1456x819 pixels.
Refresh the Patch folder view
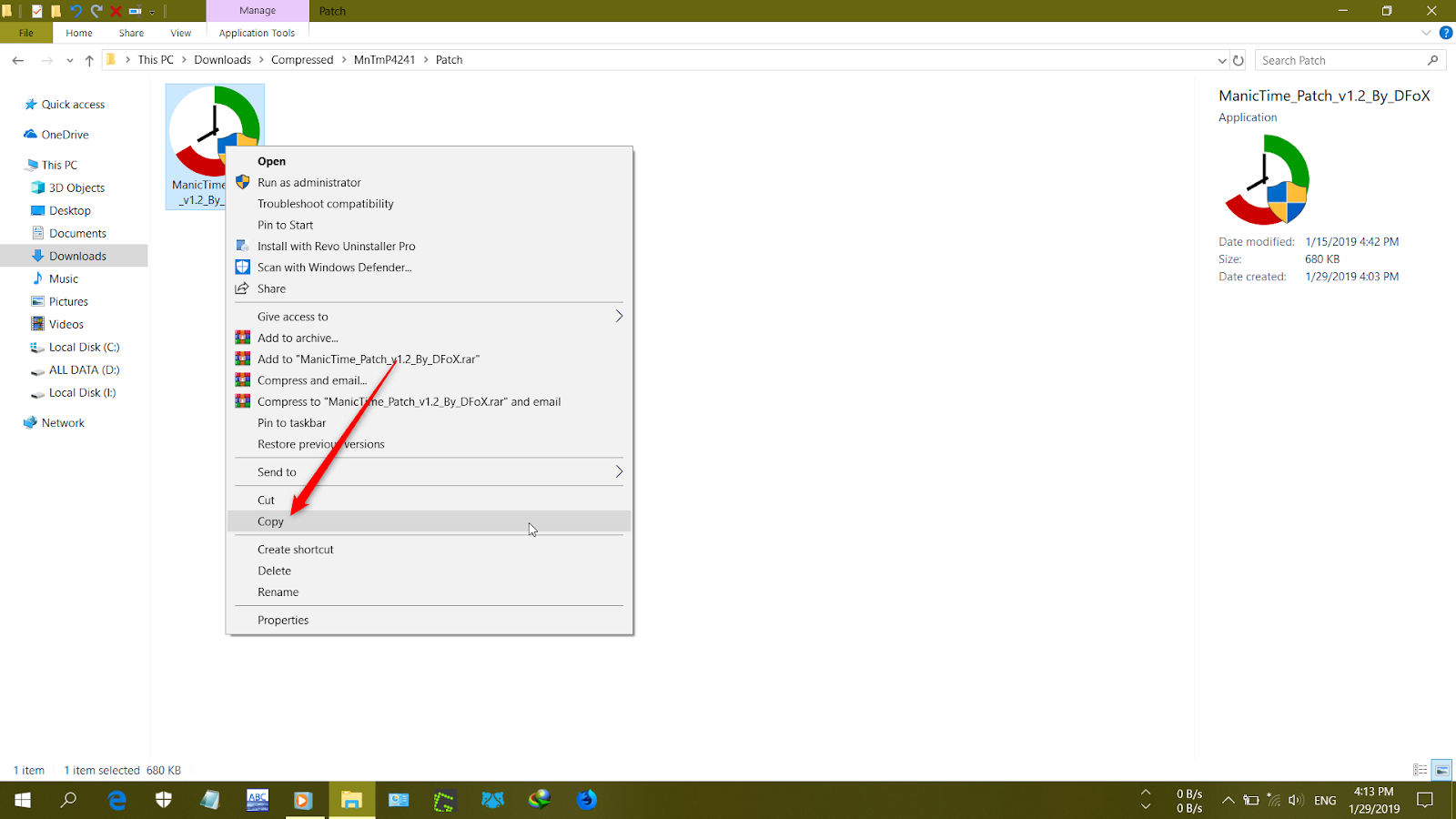point(1238,60)
